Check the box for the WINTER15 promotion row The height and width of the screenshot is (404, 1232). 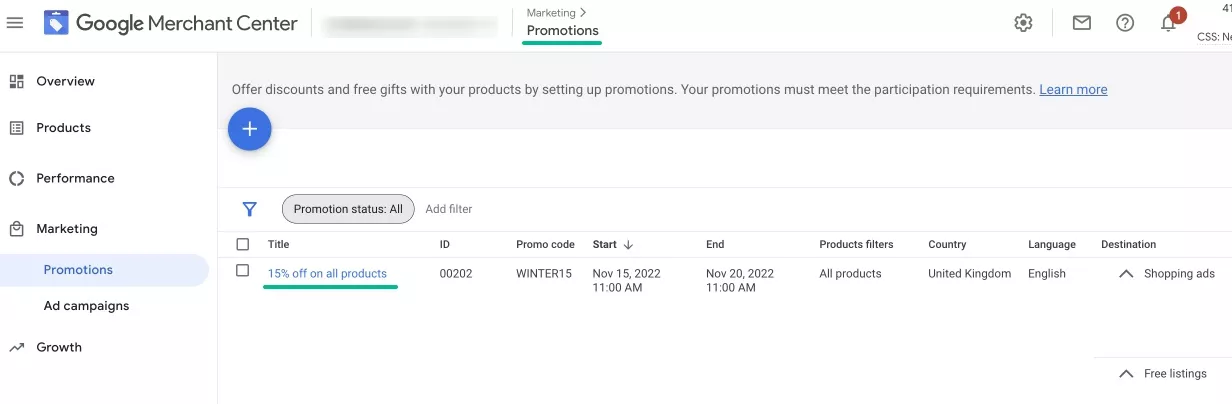tap(243, 271)
